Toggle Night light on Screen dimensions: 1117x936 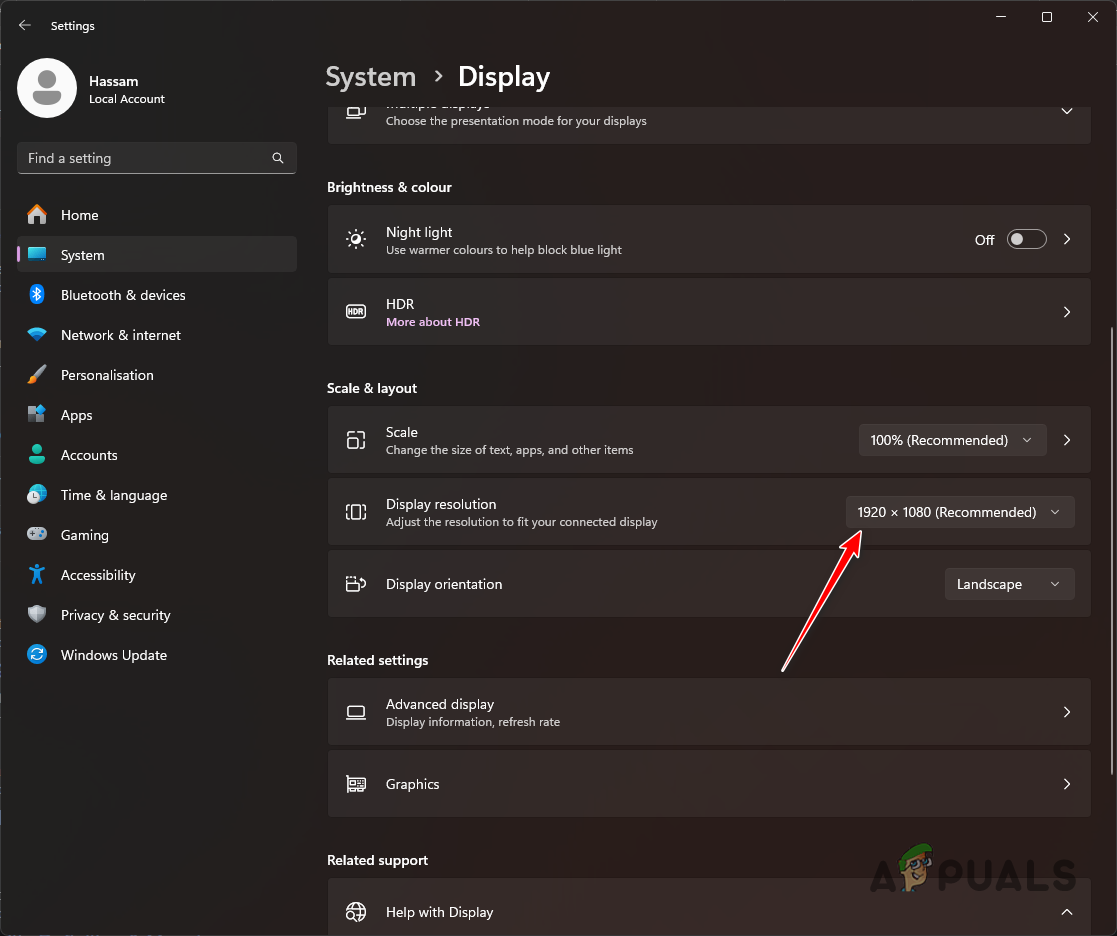tap(1026, 239)
